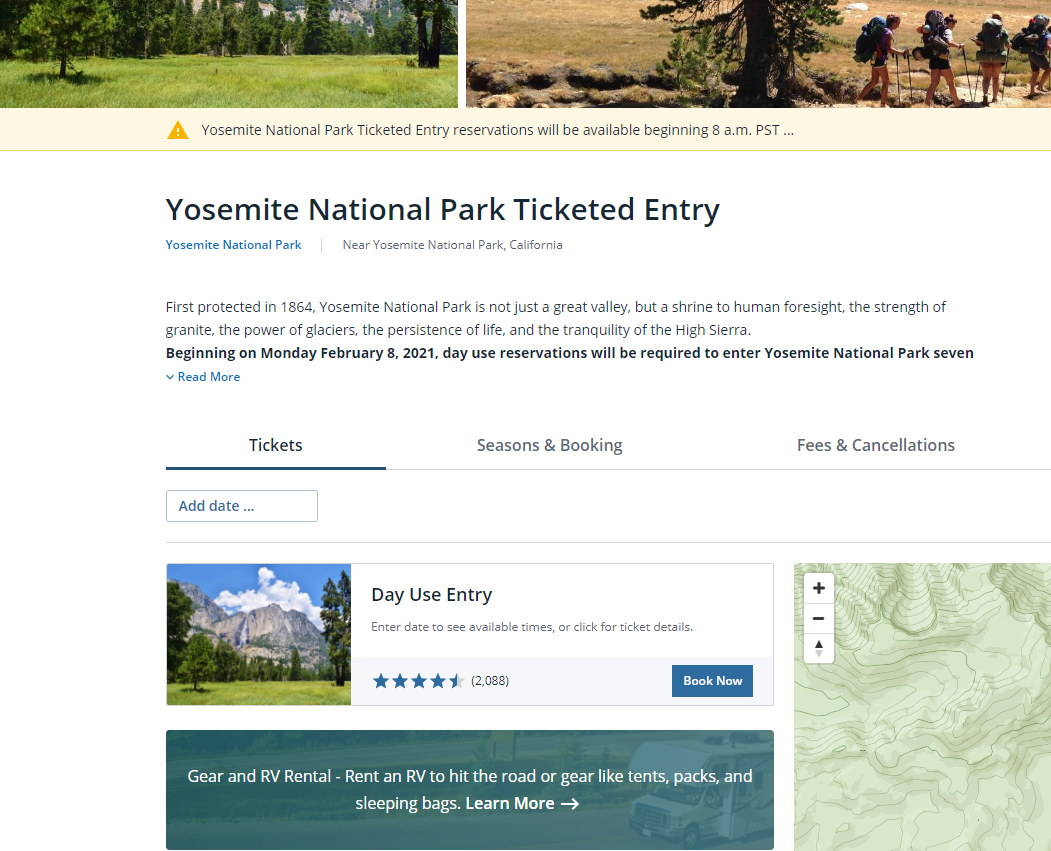Click the star rating for Day Use Entry
The height and width of the screenshot is (851, 1051).
[x=418, y=681]
